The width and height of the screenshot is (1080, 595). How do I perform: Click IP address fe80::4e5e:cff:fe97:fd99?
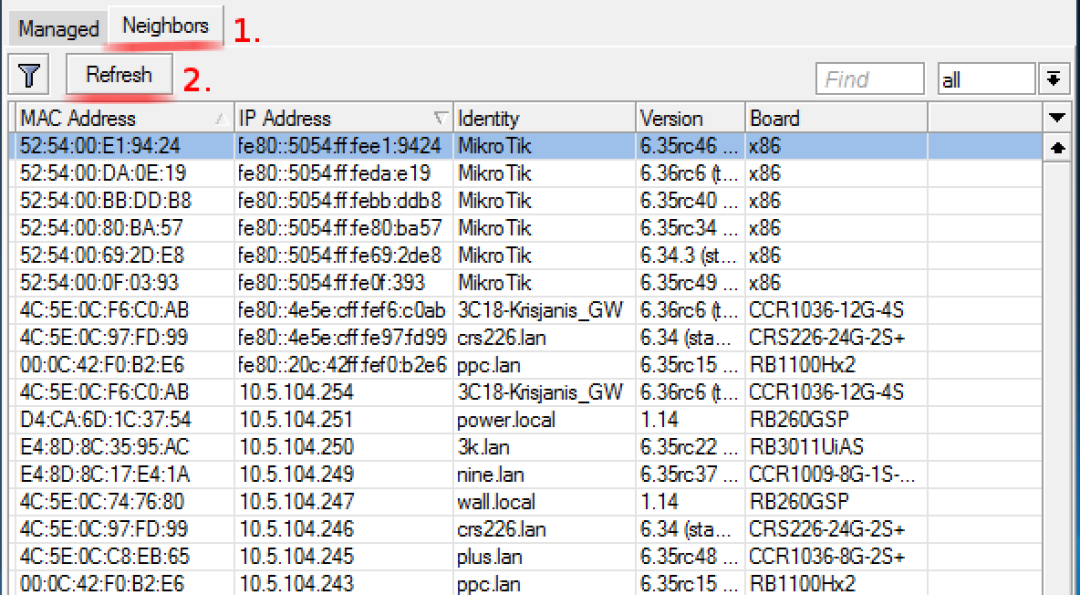point(342,337)
